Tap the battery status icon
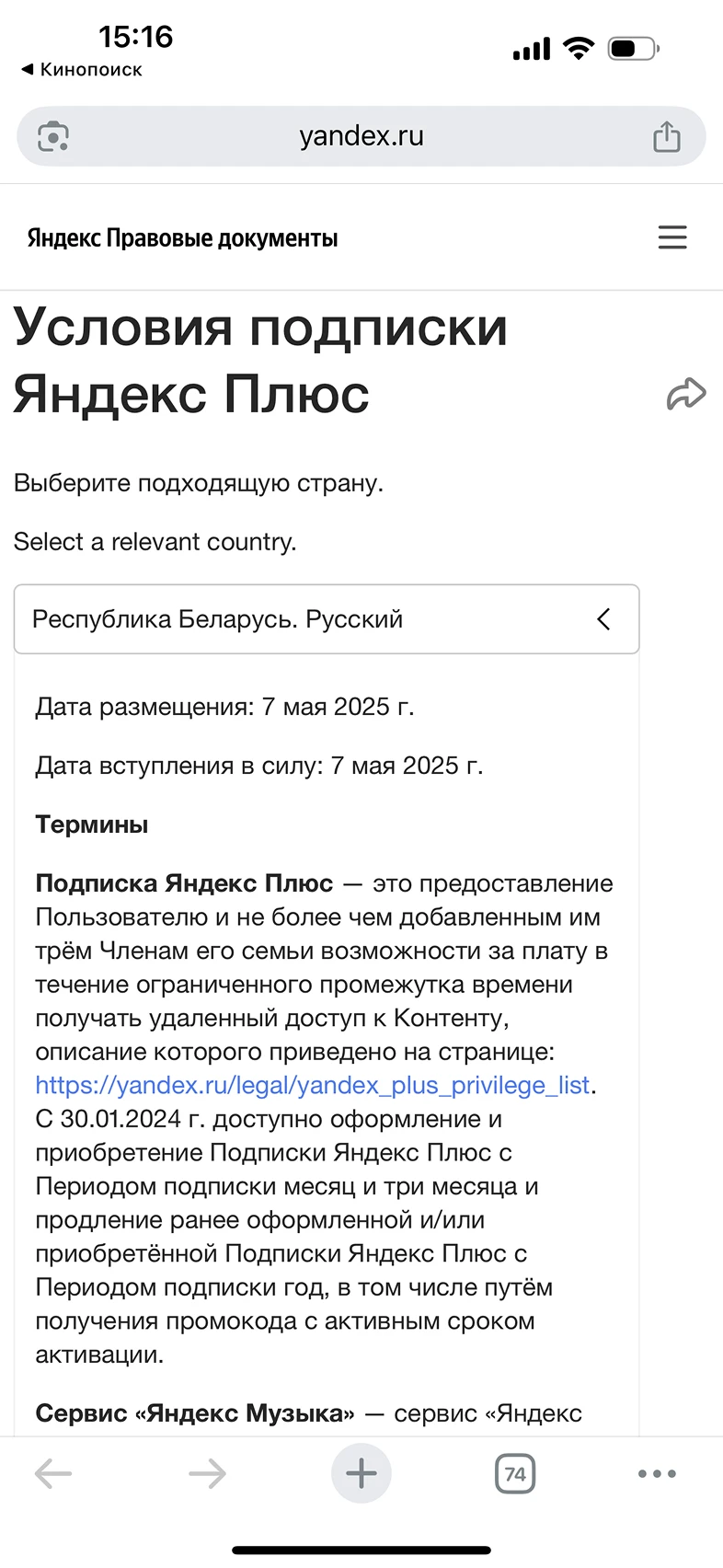The height and width of the screenshot is (1568, 723). (x=634, y=48)
